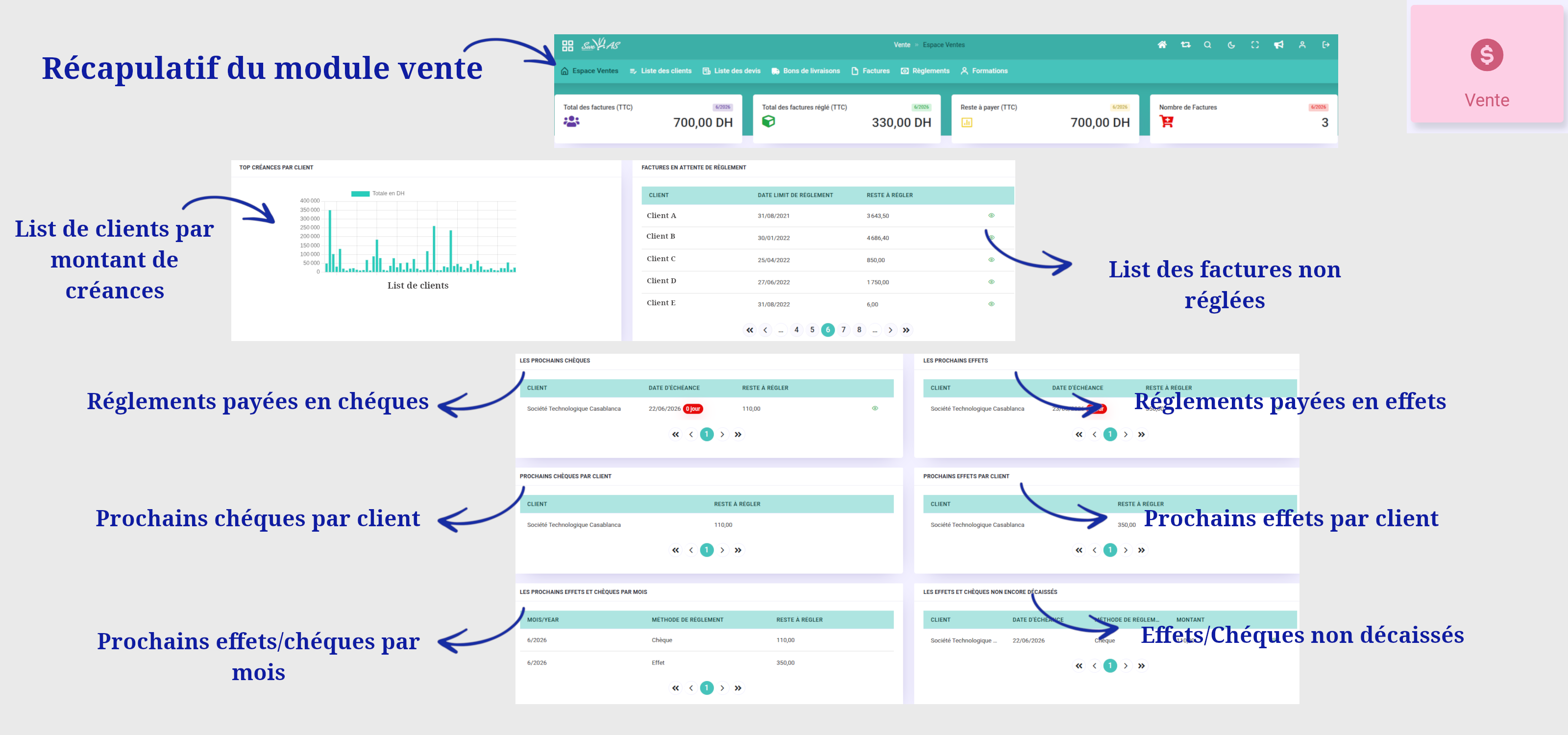
Task: Click the Chèque row for 6/2026
Action: tap(707, 640)
